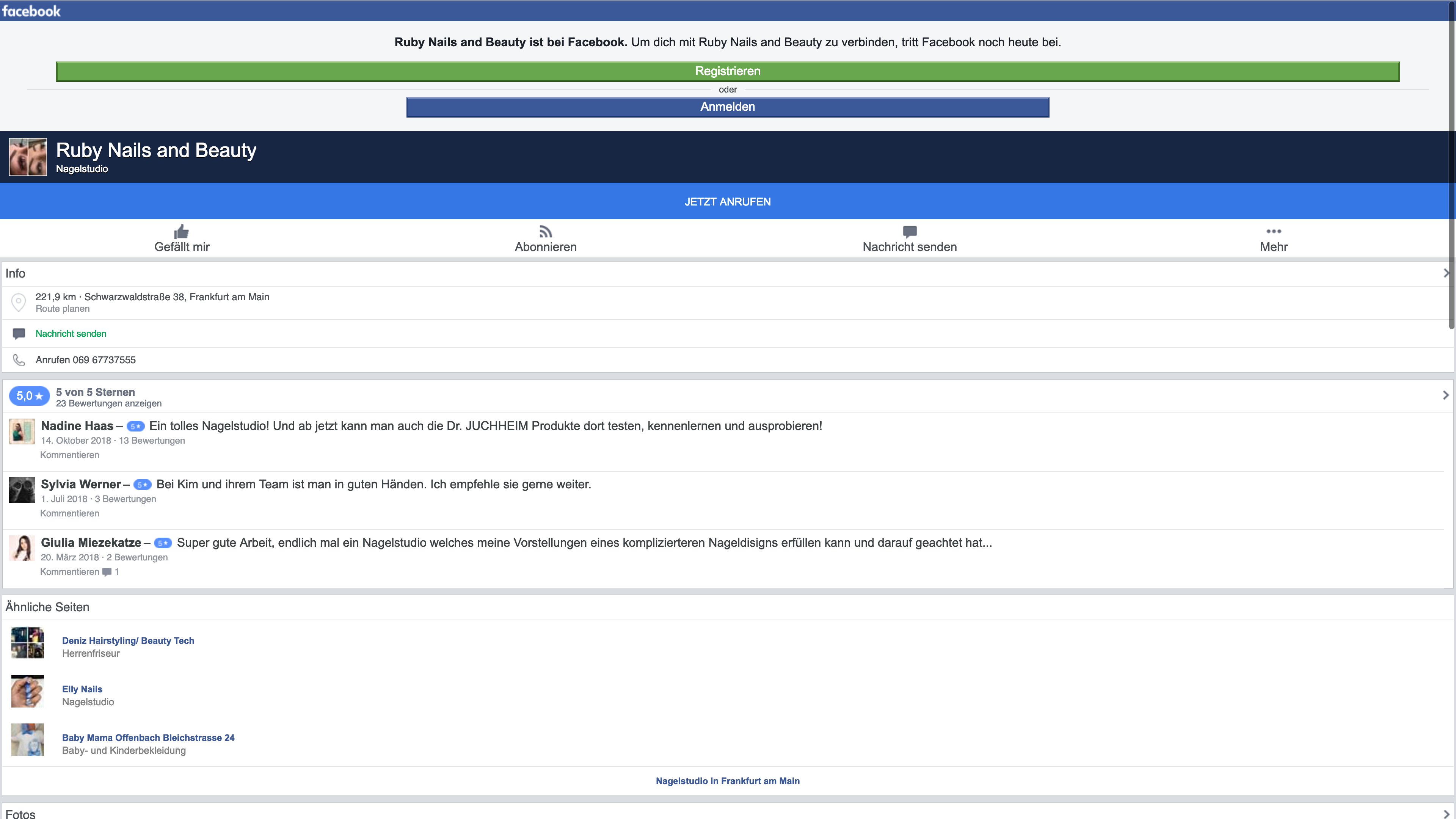Open Deniz Hairstyling/ Beauty Tech page link
The width and height of the screenshot is (1456, 819).
point(128,640)
